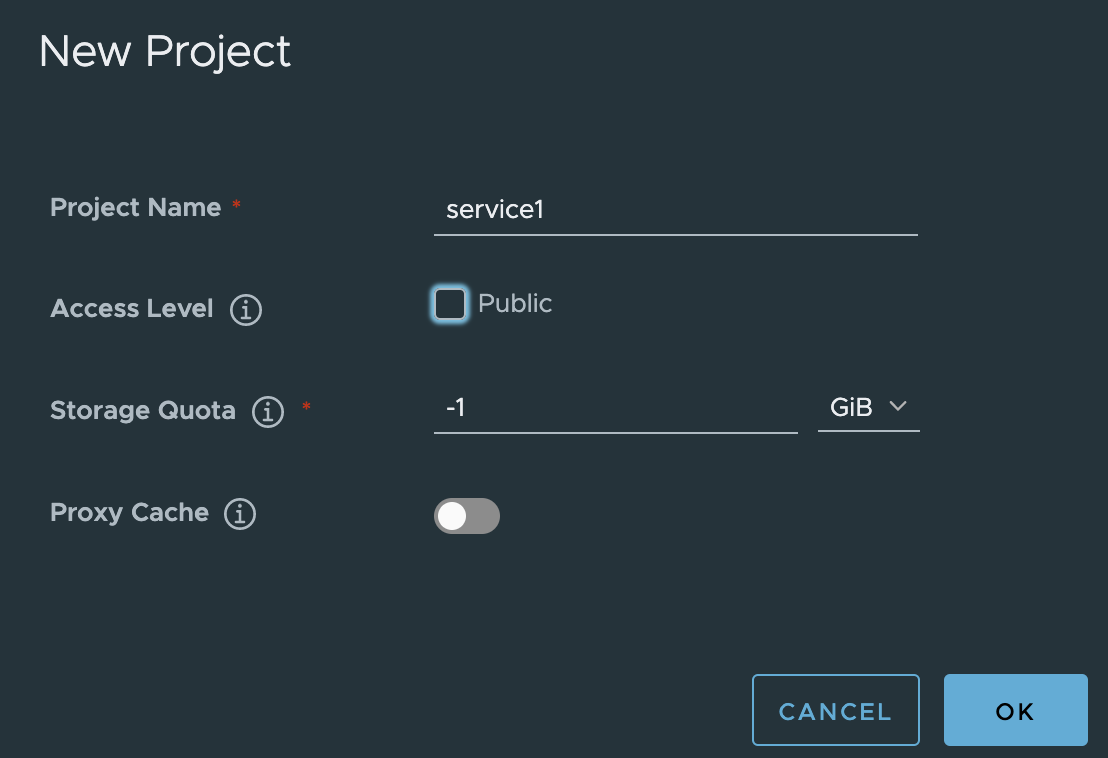This screenshot has height=758, width=1108.
Task: Click the Access Level info icon
Action: click(x=246, y=309)
